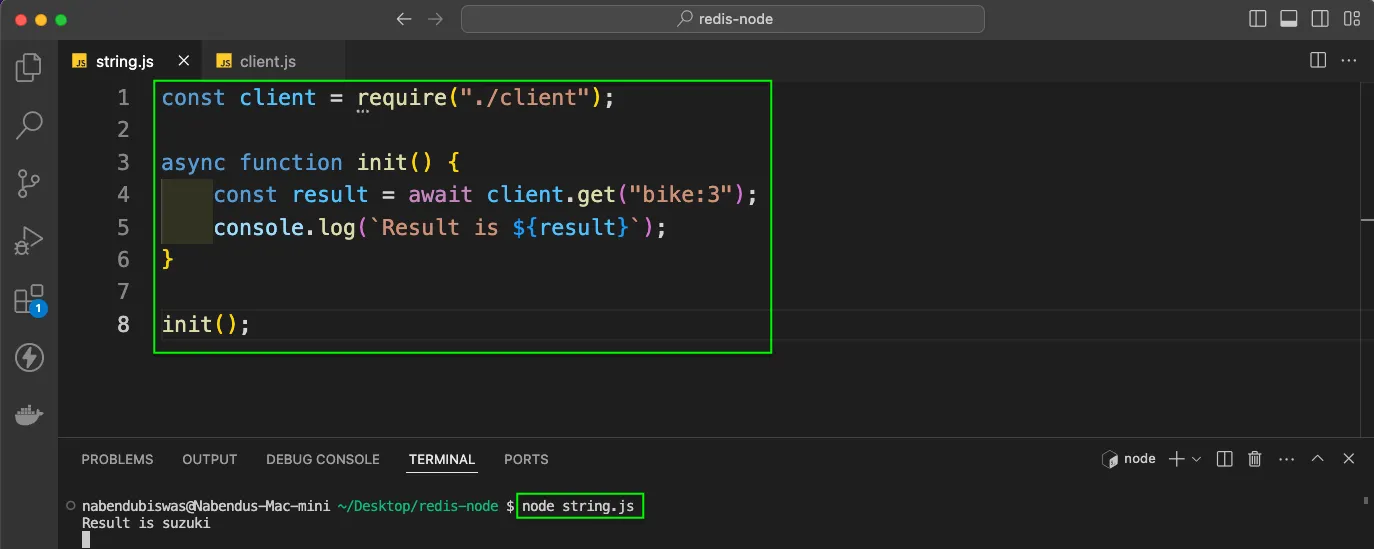Split the editor to the right
This screenshot has width=1374, height=549.
[1318, 61]
